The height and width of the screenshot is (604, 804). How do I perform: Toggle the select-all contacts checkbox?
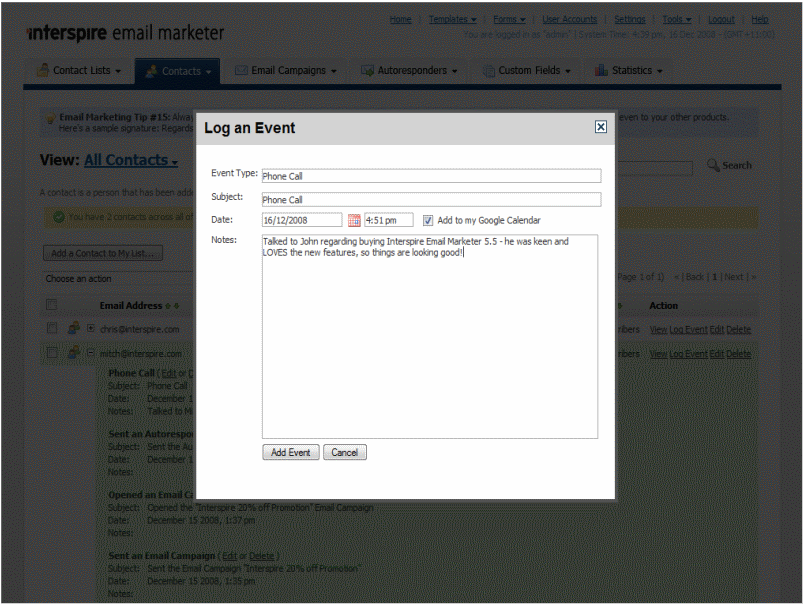point(51,305)
